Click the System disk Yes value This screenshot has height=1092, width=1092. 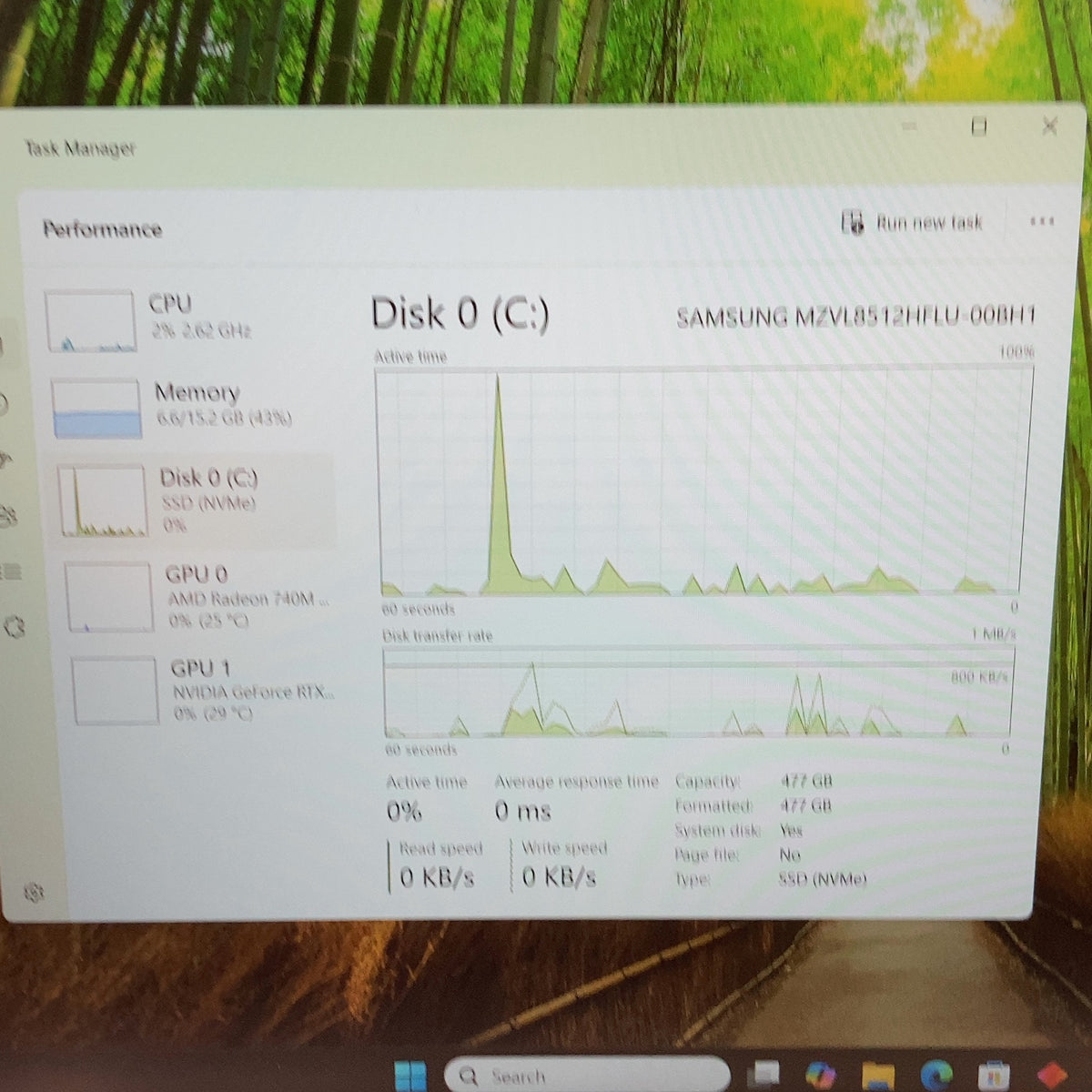(791, 830)
